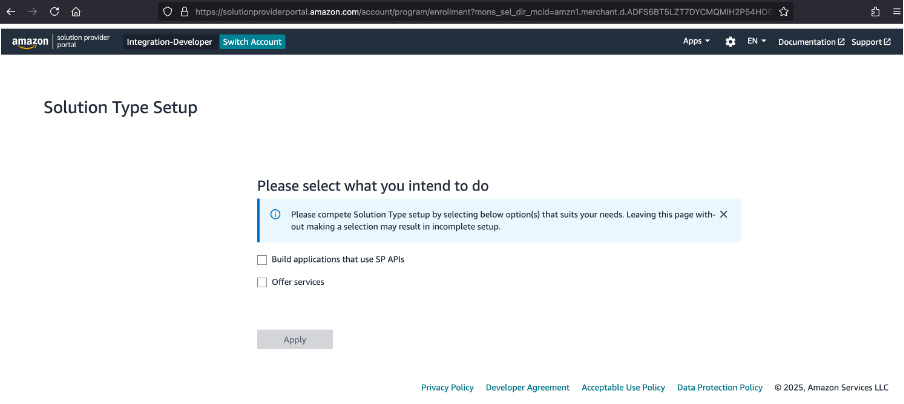Open the Privacy Policy link
Viewport: 904px width, 404px height.
coord(447,387)
